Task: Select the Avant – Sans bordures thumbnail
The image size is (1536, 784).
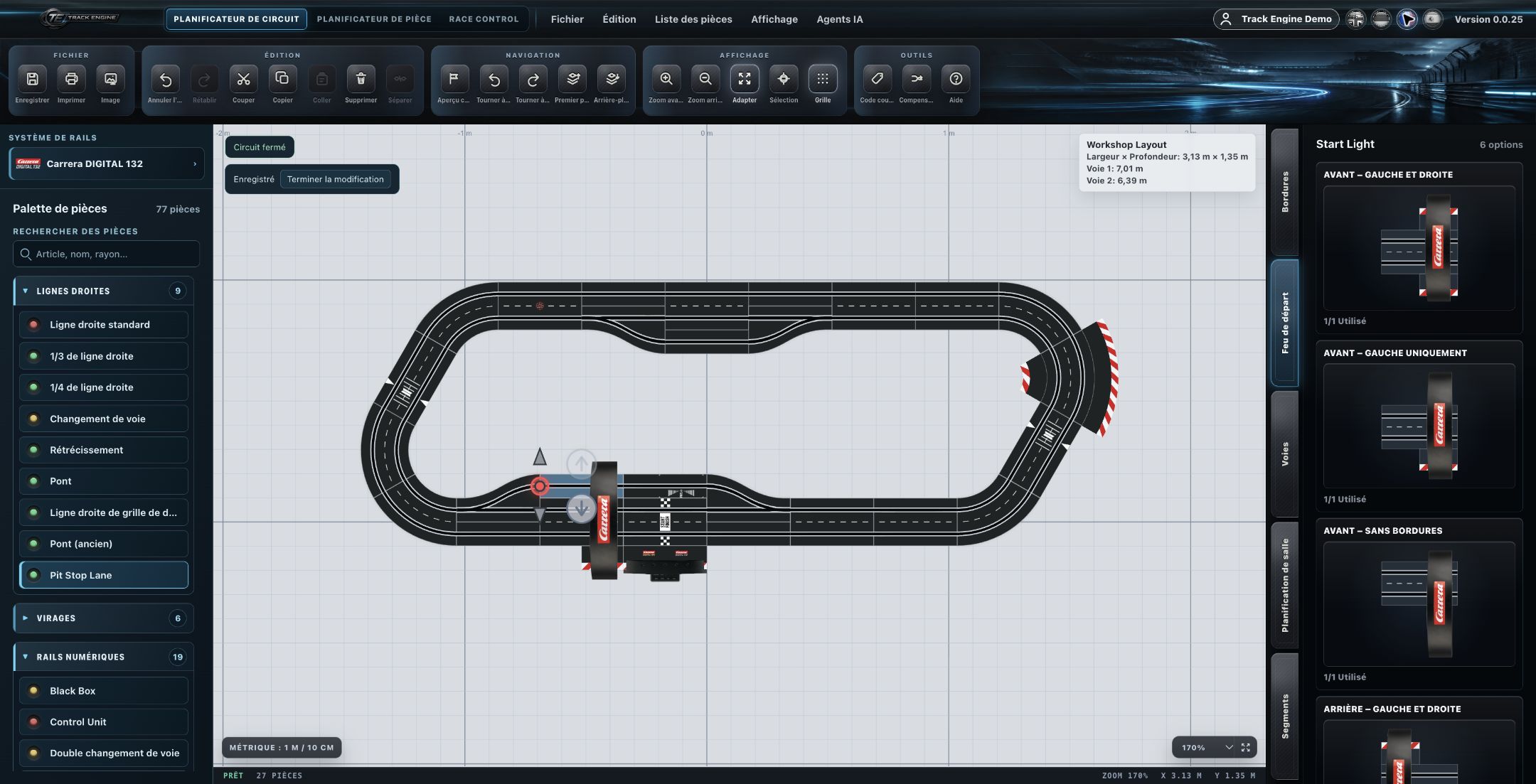Action: click(1419, 604)
